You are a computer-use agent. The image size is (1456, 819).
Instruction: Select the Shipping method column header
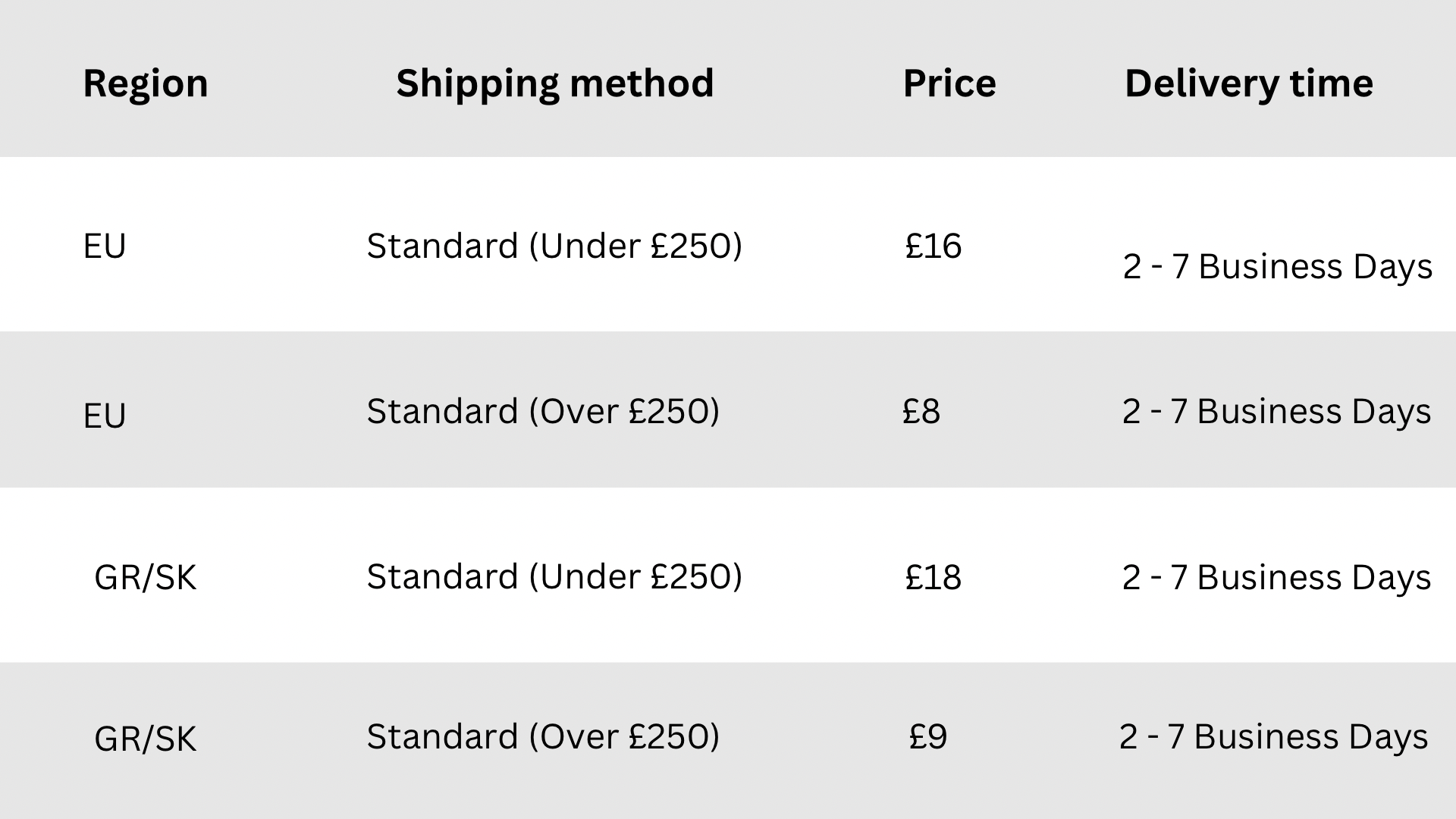pyautogui.click(x=554, y=83)
